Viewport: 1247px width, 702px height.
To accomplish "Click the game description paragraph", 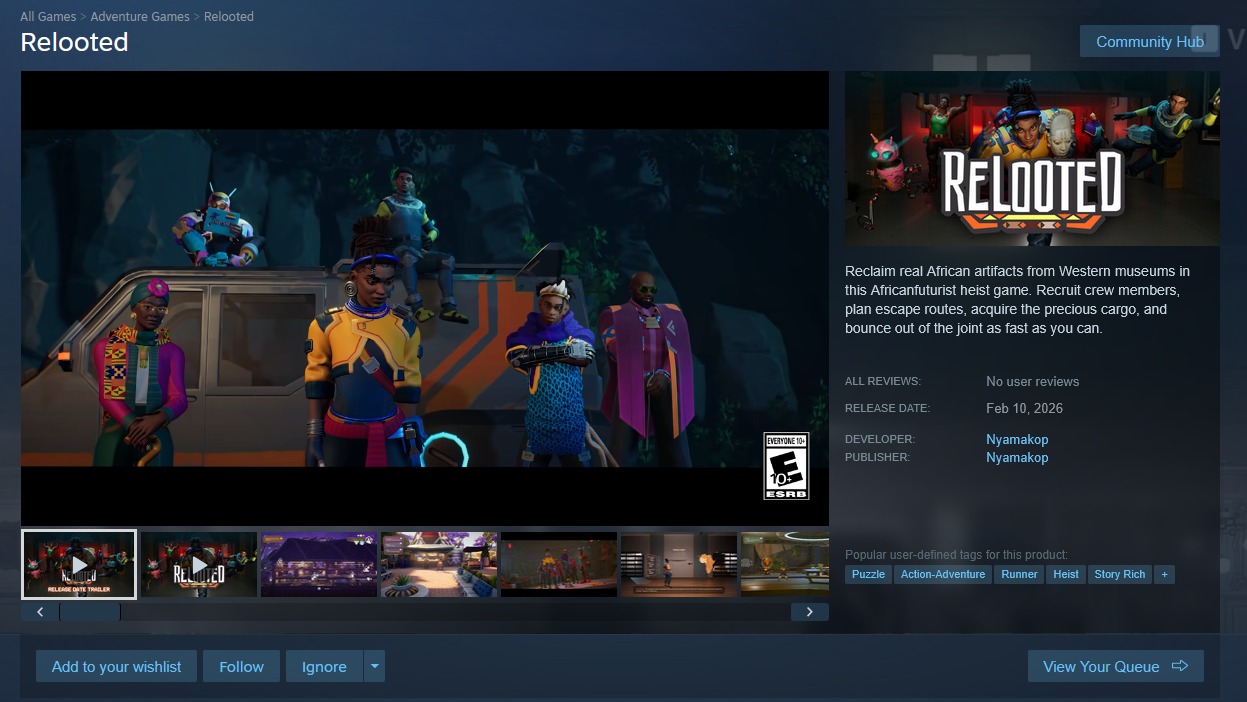I will [1018, 299].
